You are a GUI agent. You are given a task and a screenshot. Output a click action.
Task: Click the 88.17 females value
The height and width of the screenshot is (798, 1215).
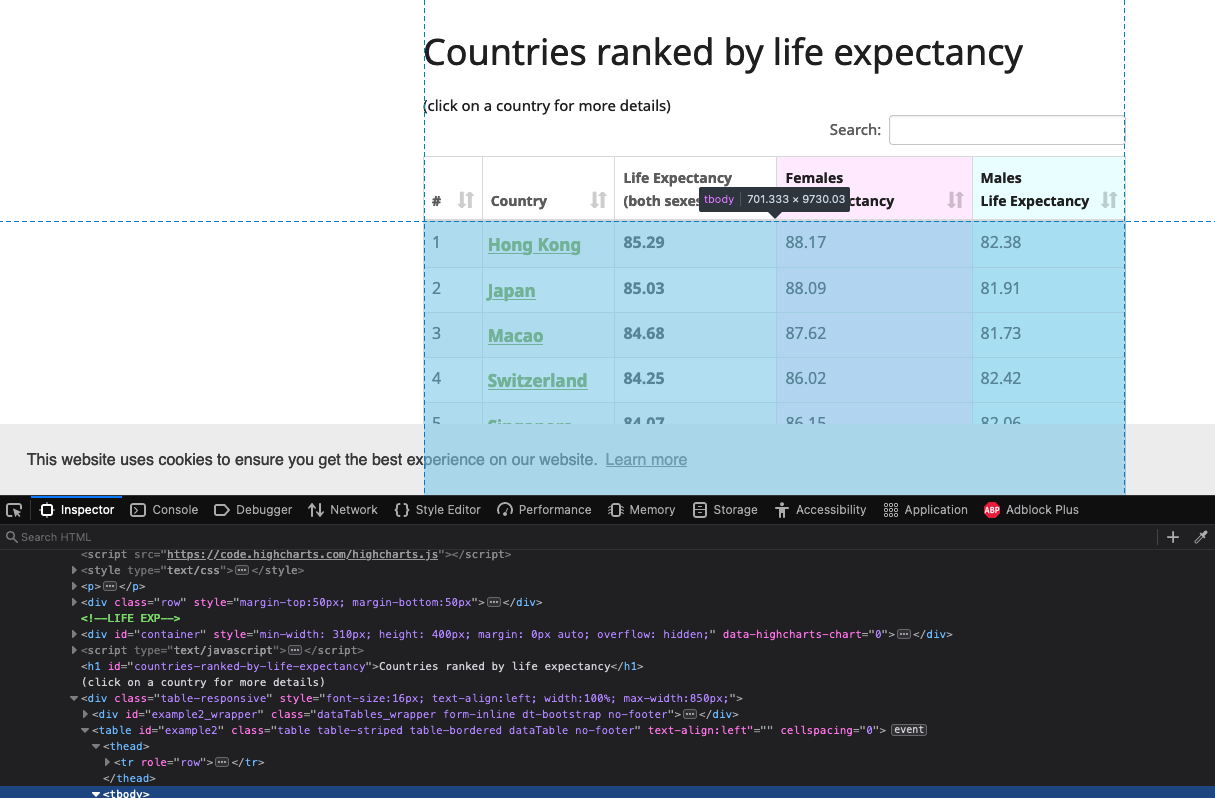tap(806, 242)
